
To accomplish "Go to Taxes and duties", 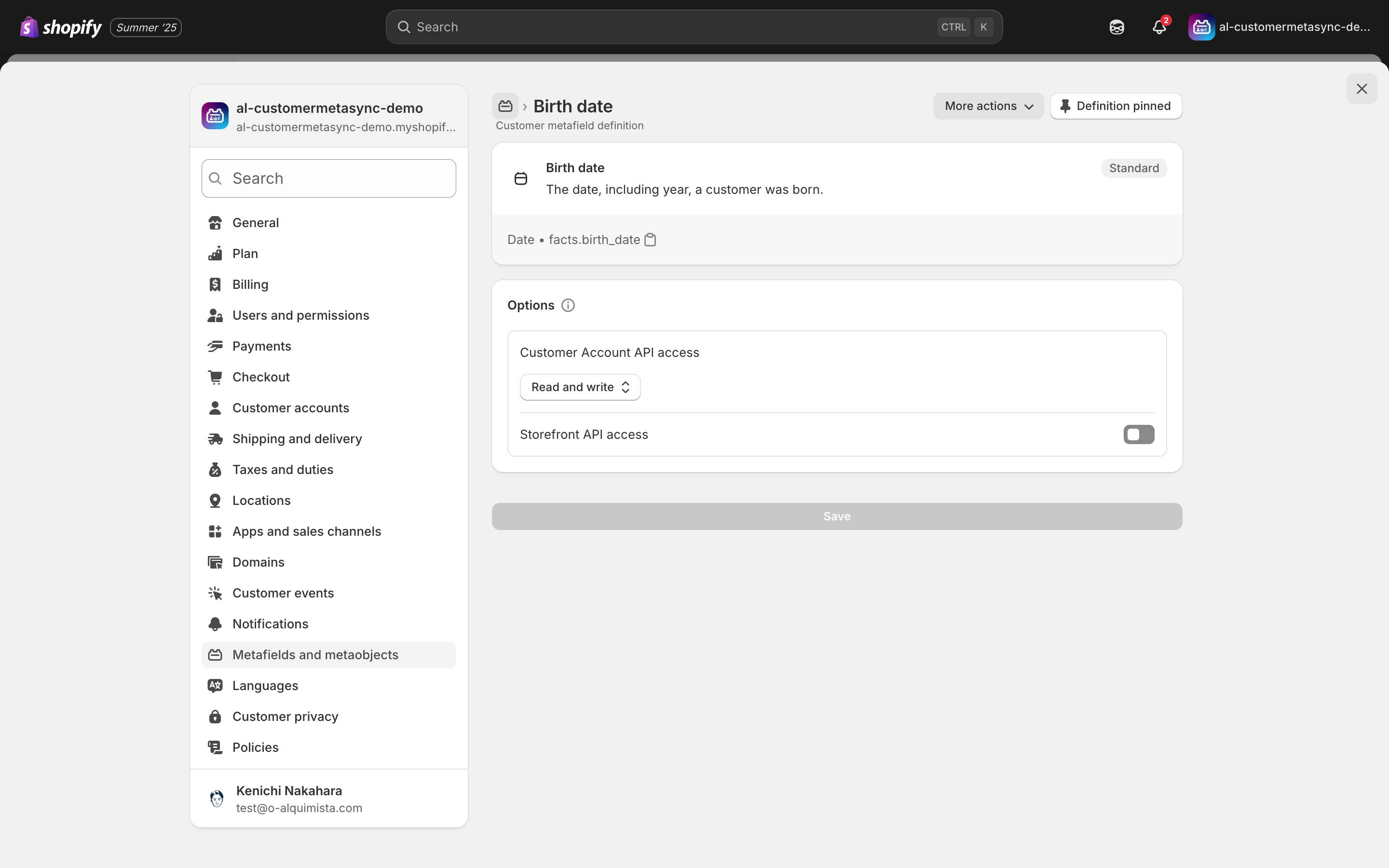I will click(329, 470).
